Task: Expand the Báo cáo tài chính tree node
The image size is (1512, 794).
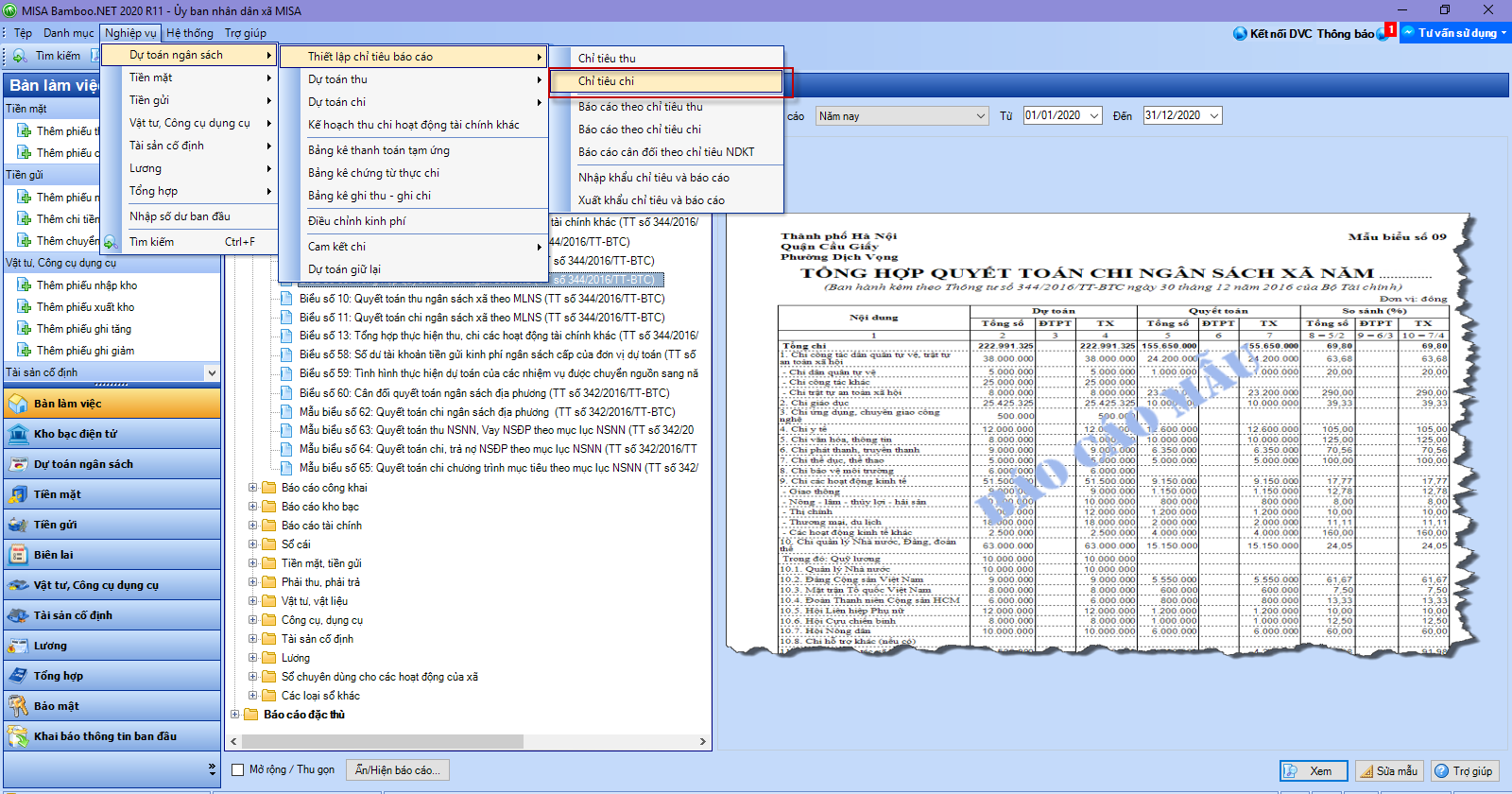Action: [252, 526]
